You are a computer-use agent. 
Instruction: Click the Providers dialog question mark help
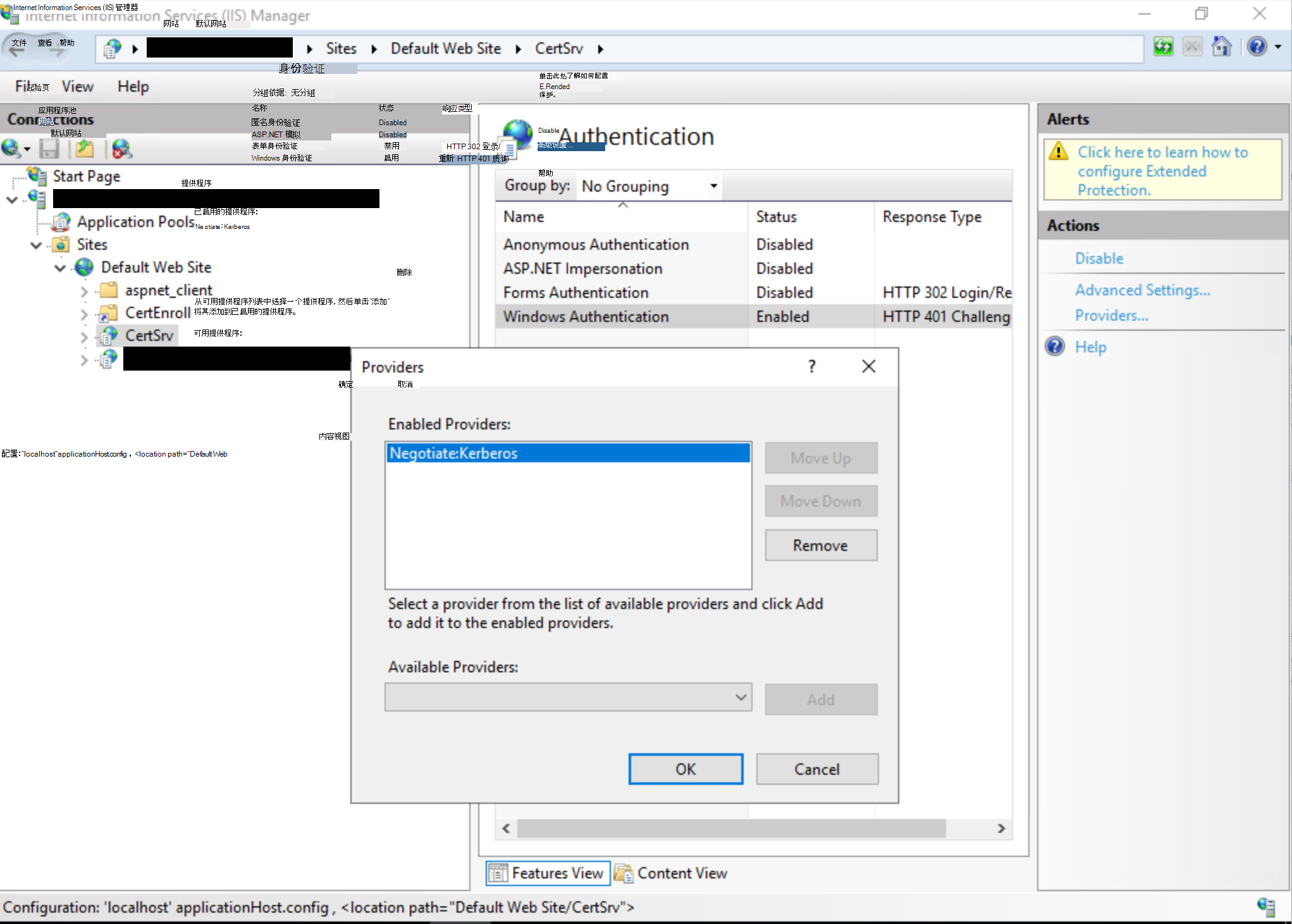coord(812,366)
